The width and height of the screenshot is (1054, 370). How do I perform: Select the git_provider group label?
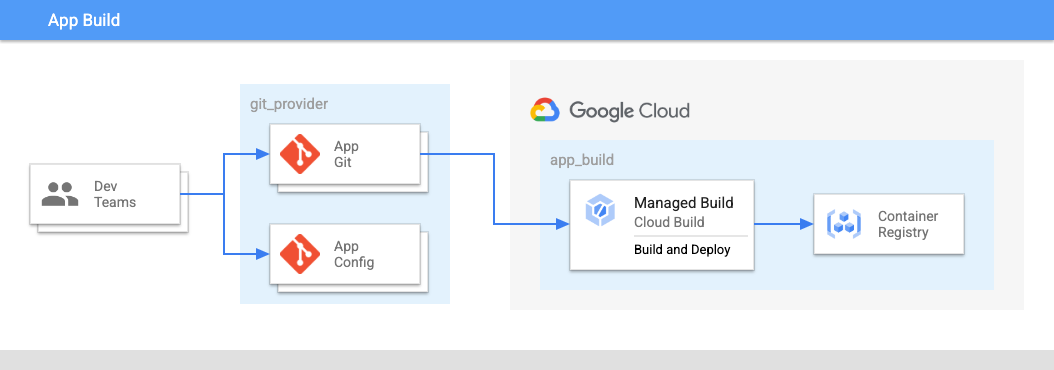289,104
